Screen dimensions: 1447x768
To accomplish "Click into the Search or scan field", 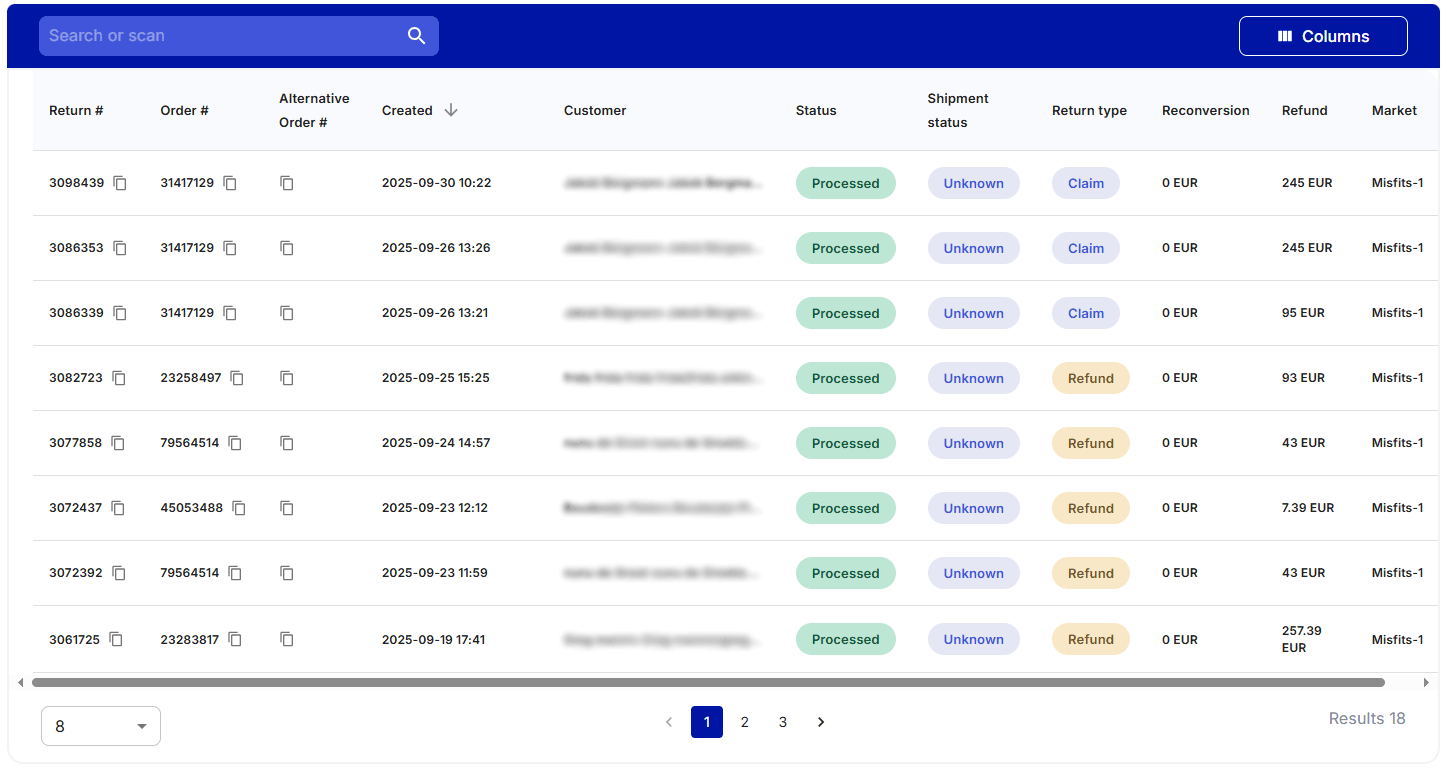I will pos(220,35).
